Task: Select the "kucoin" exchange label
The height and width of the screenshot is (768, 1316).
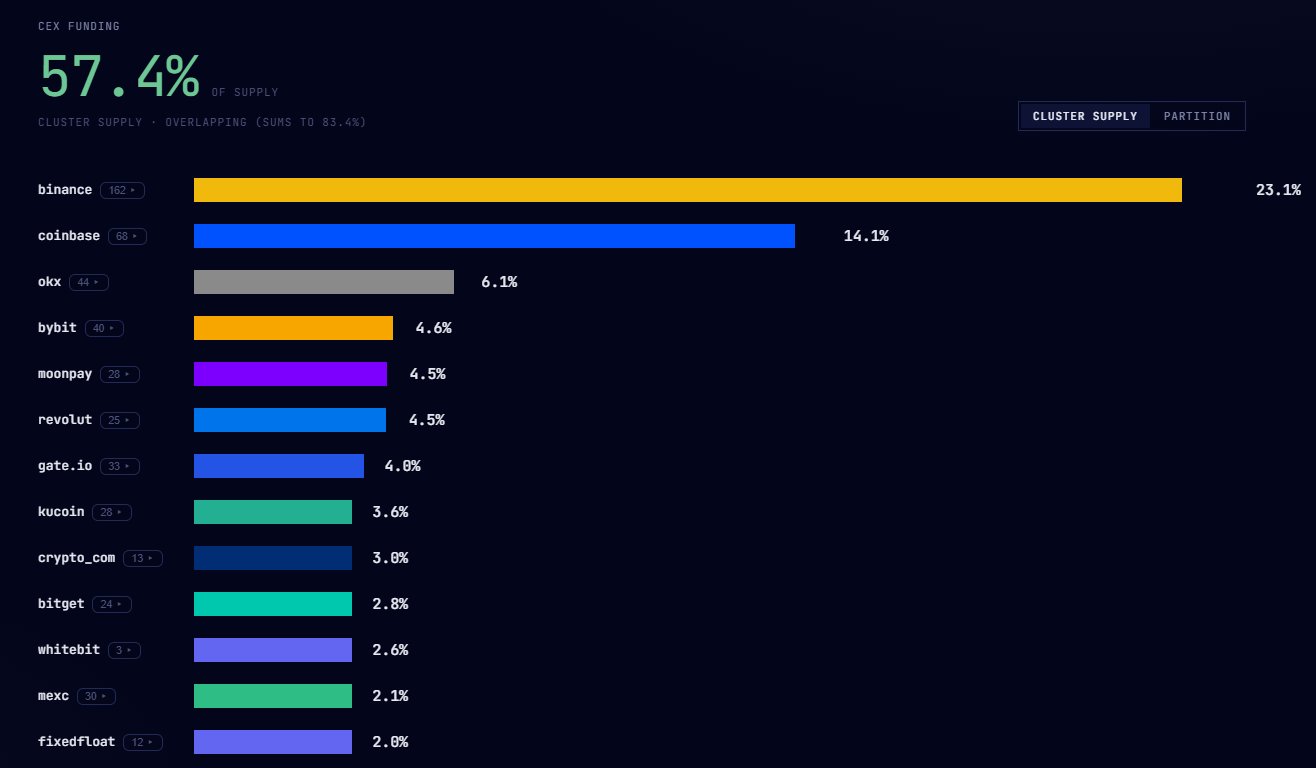Action: point(61,512)
